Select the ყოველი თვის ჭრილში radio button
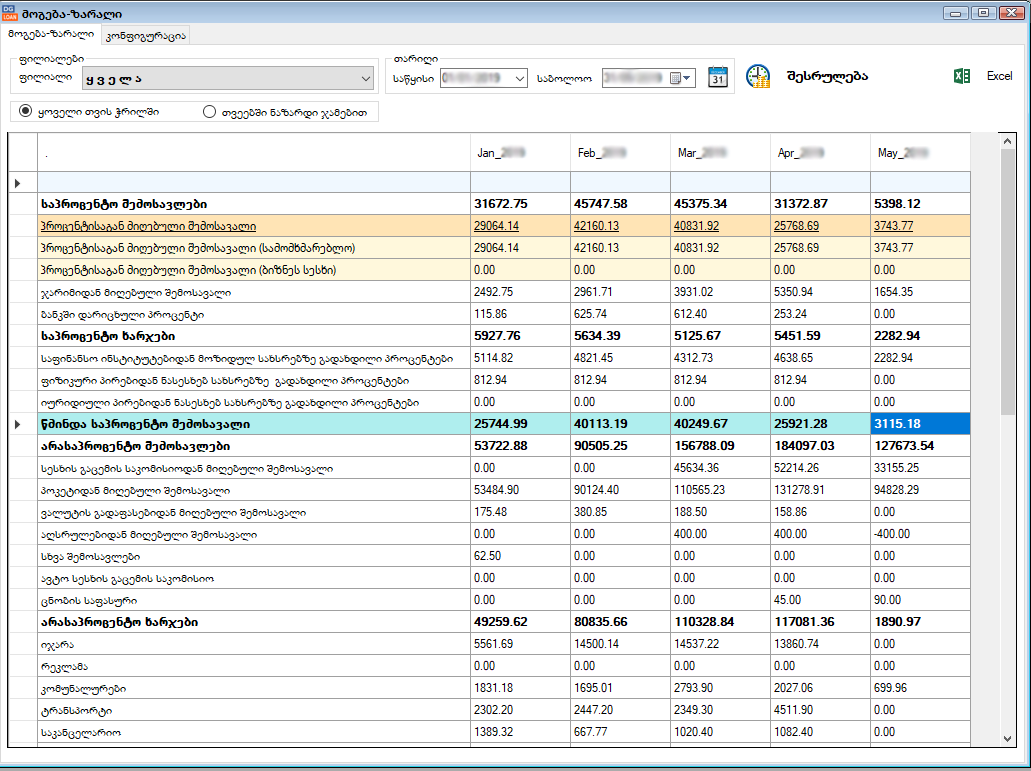 tap(26, 112)
